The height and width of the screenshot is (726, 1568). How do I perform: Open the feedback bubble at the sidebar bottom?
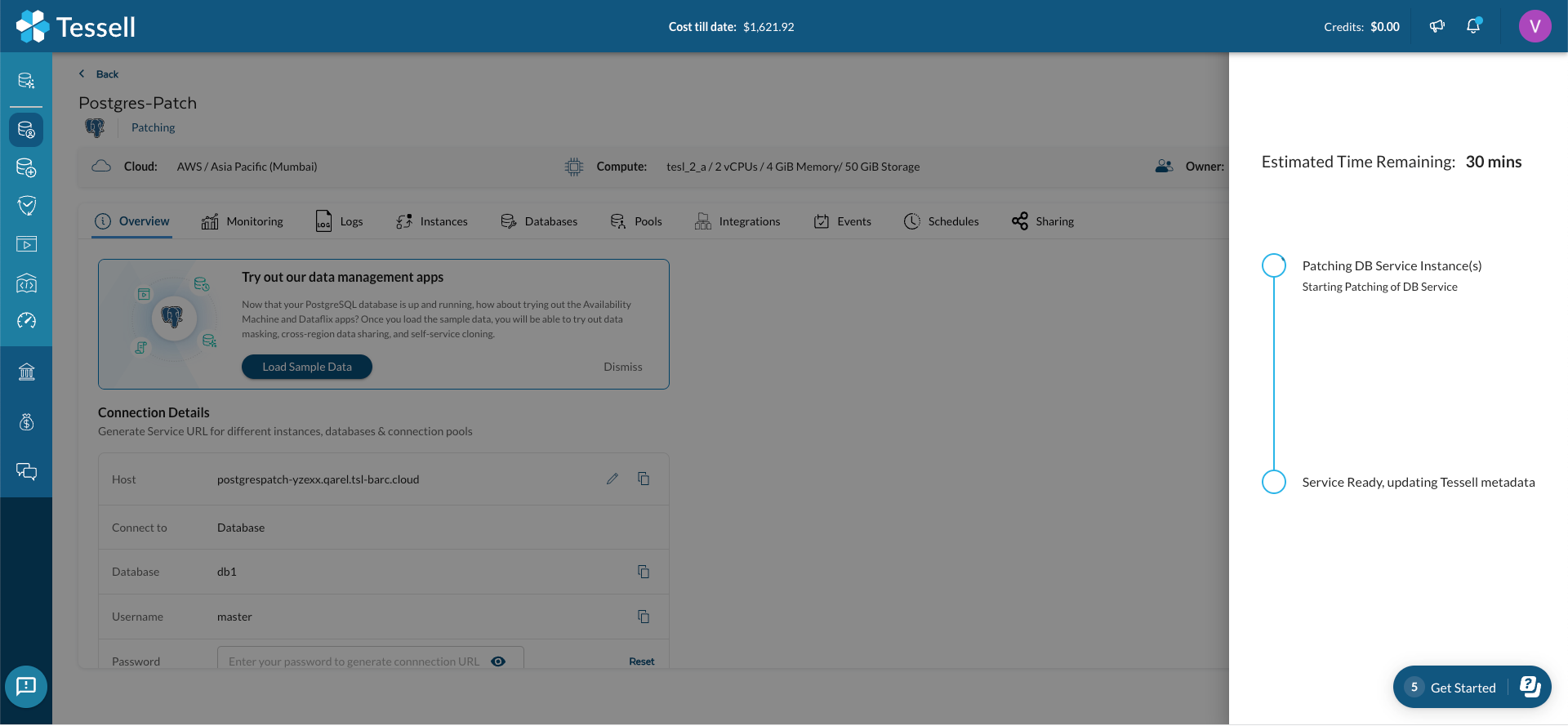click(26, 686)
